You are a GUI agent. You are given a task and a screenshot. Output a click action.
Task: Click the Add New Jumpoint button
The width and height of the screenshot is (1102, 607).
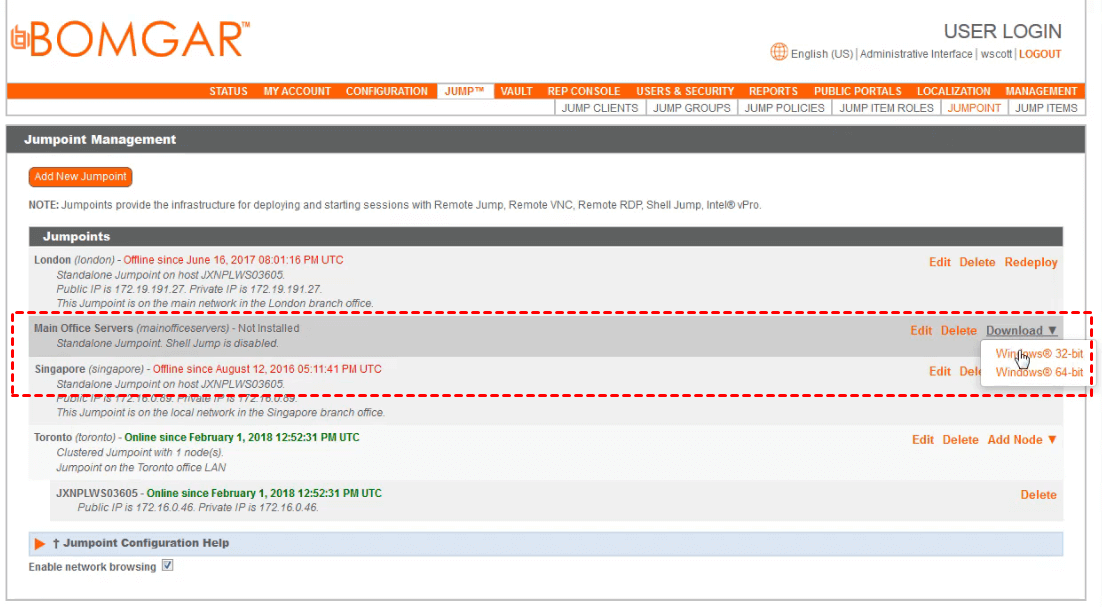[80, 177]
